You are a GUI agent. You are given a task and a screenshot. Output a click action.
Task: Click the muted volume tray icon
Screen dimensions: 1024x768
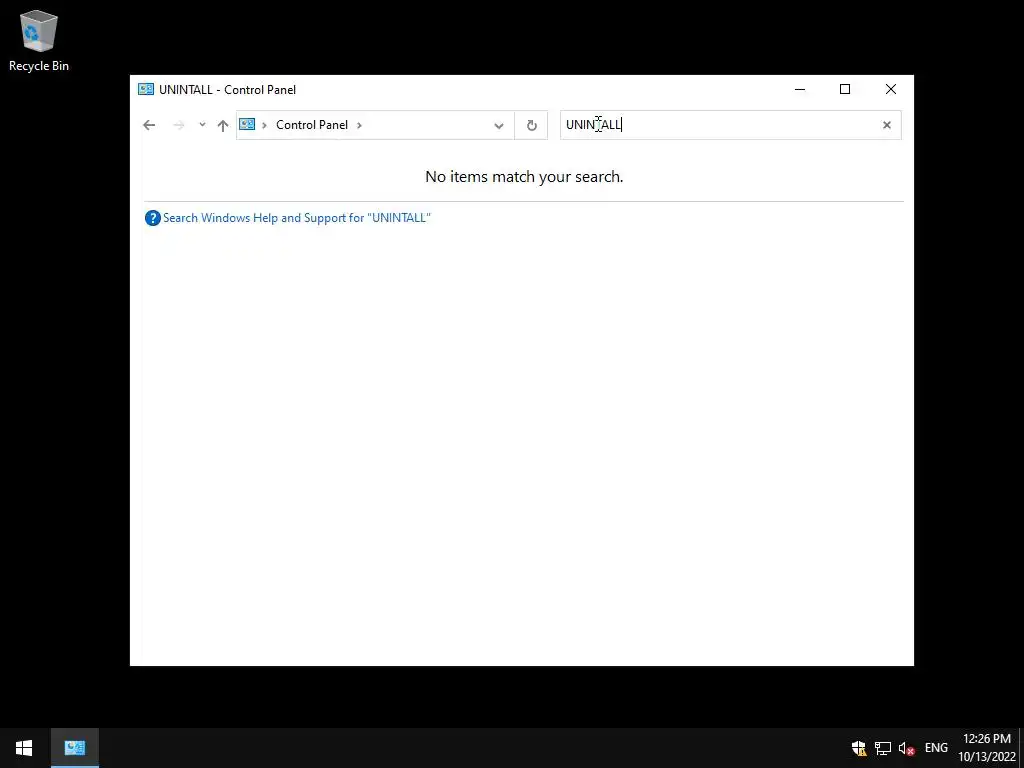tap(906, 748)
